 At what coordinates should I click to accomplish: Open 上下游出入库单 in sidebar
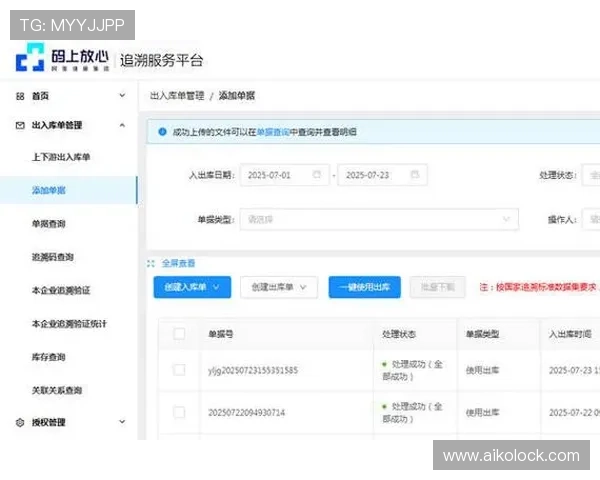click(61, 157)
